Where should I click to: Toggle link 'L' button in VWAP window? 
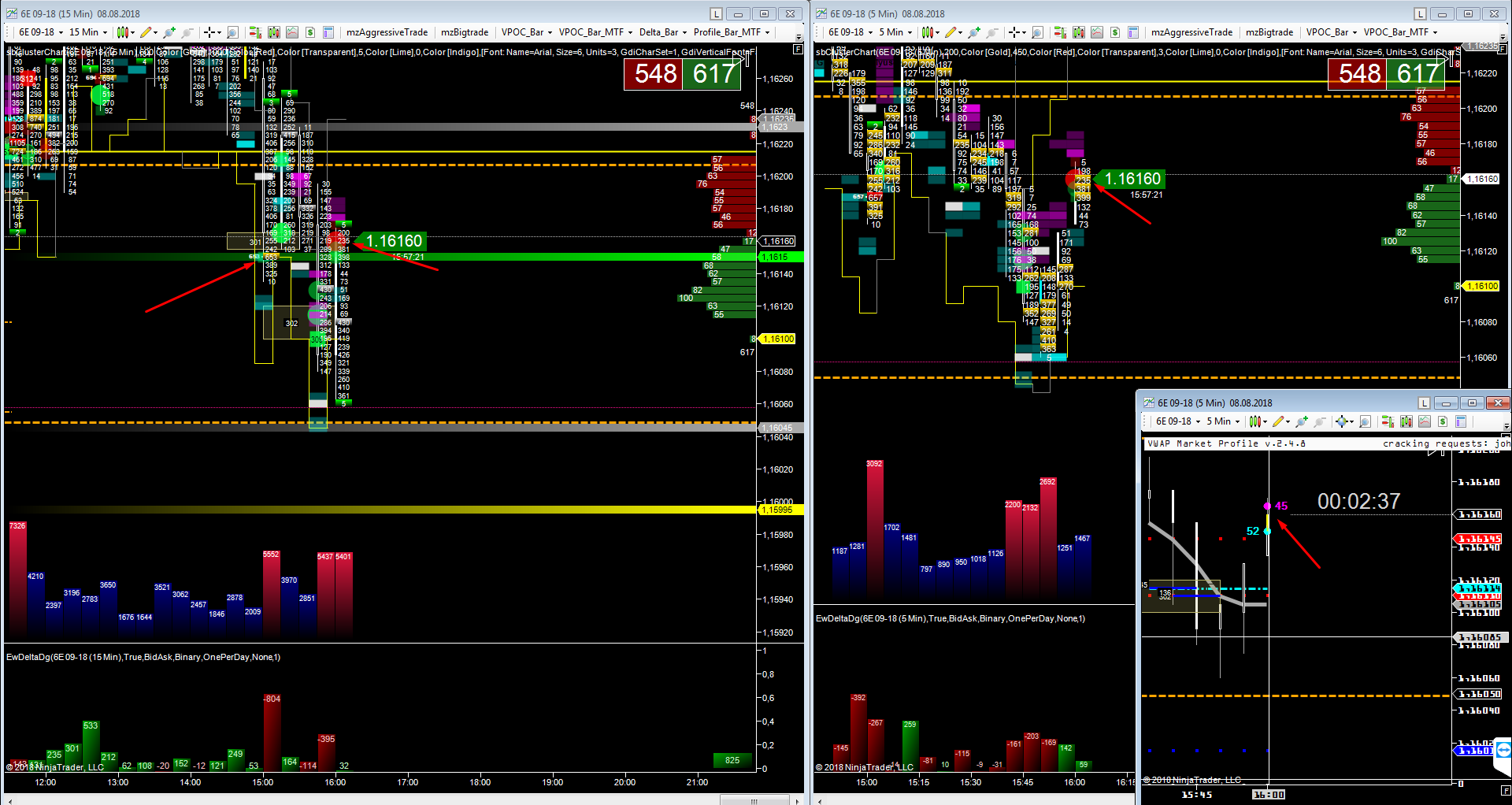(x=1424, y=402)
